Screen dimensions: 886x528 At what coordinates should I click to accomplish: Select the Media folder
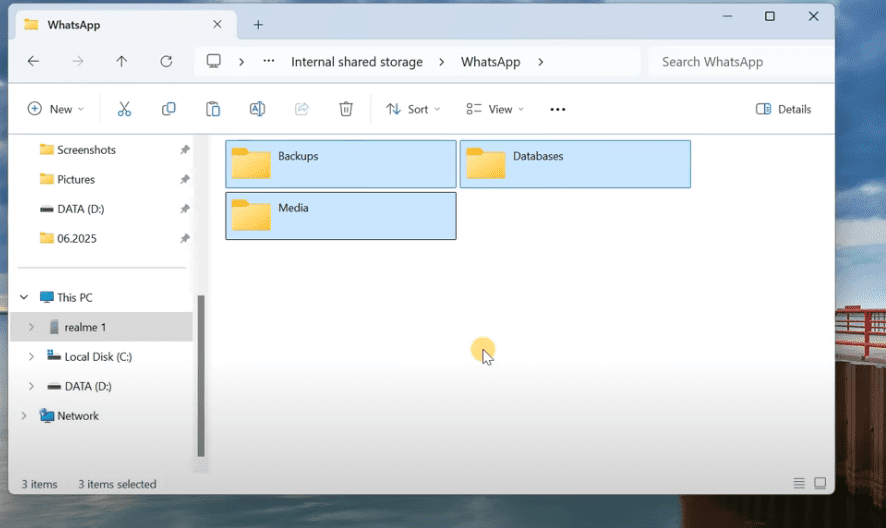click(x=340, y=216)
